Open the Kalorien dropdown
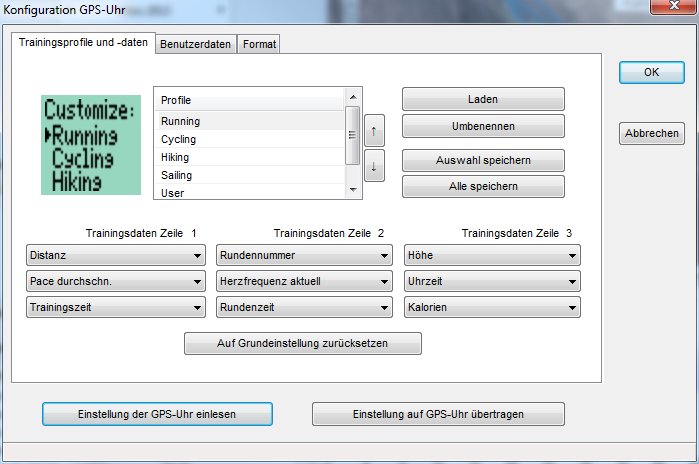 (492, 307)
